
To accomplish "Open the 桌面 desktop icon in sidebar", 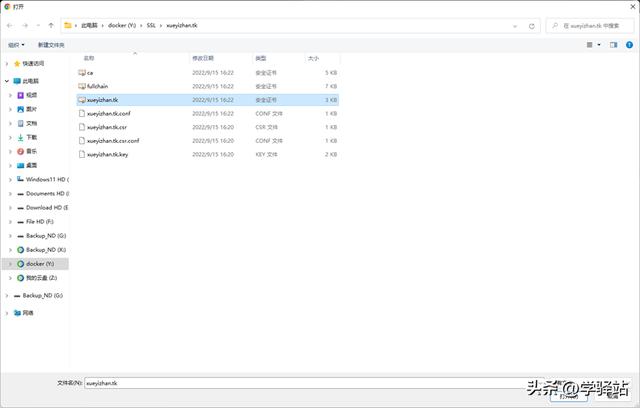I will coord(20,165).
